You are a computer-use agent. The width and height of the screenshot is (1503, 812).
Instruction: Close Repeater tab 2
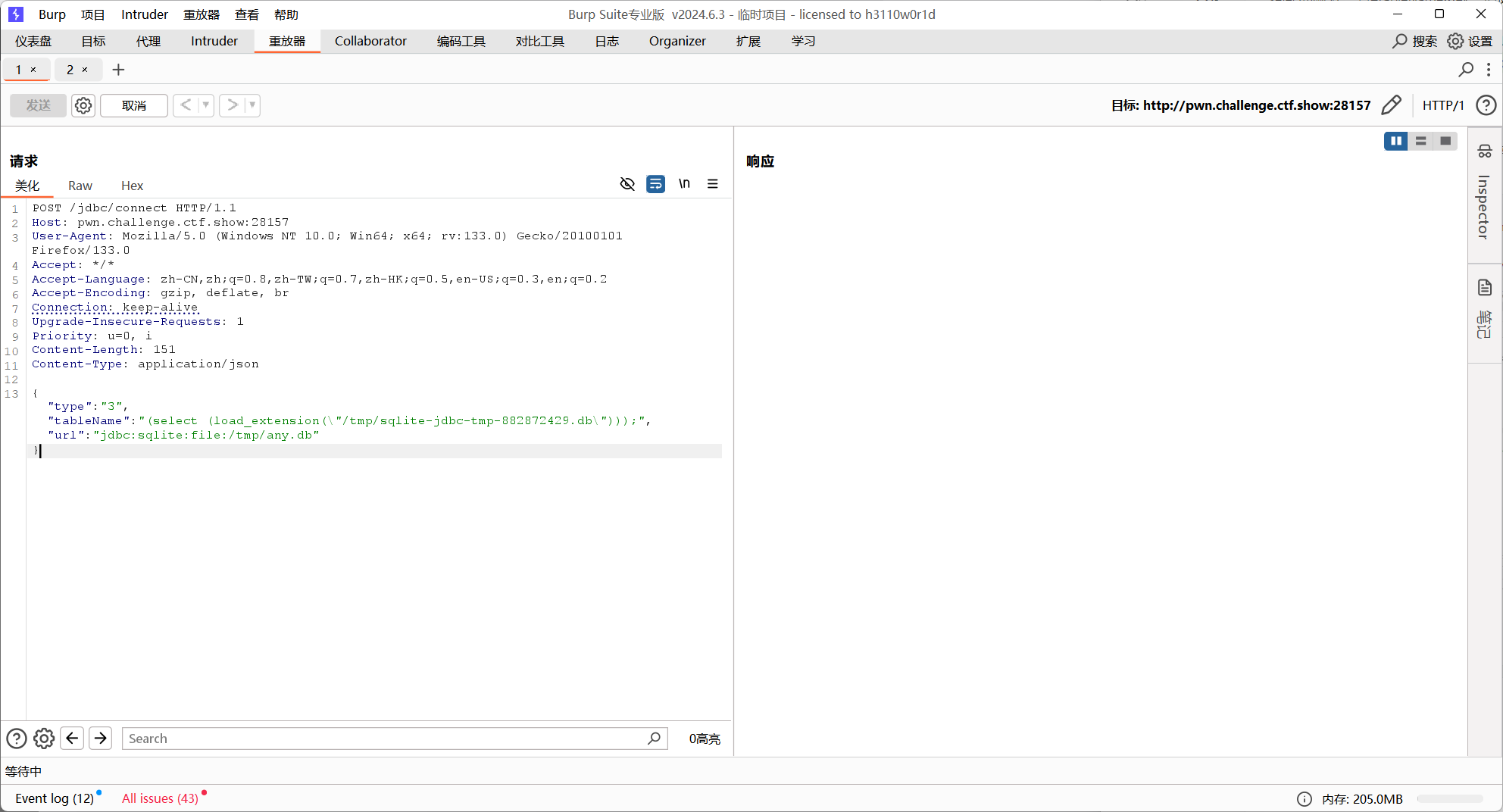[85, 70]
